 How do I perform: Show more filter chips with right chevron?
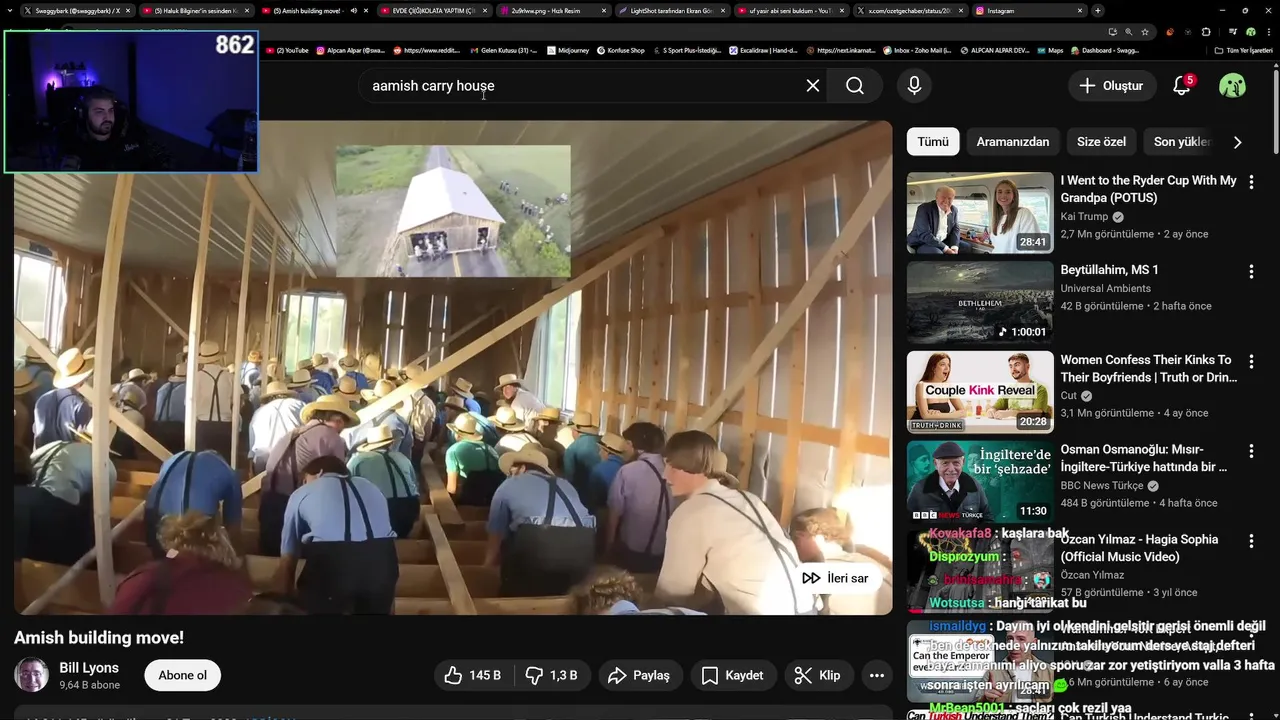(1237, 142)
